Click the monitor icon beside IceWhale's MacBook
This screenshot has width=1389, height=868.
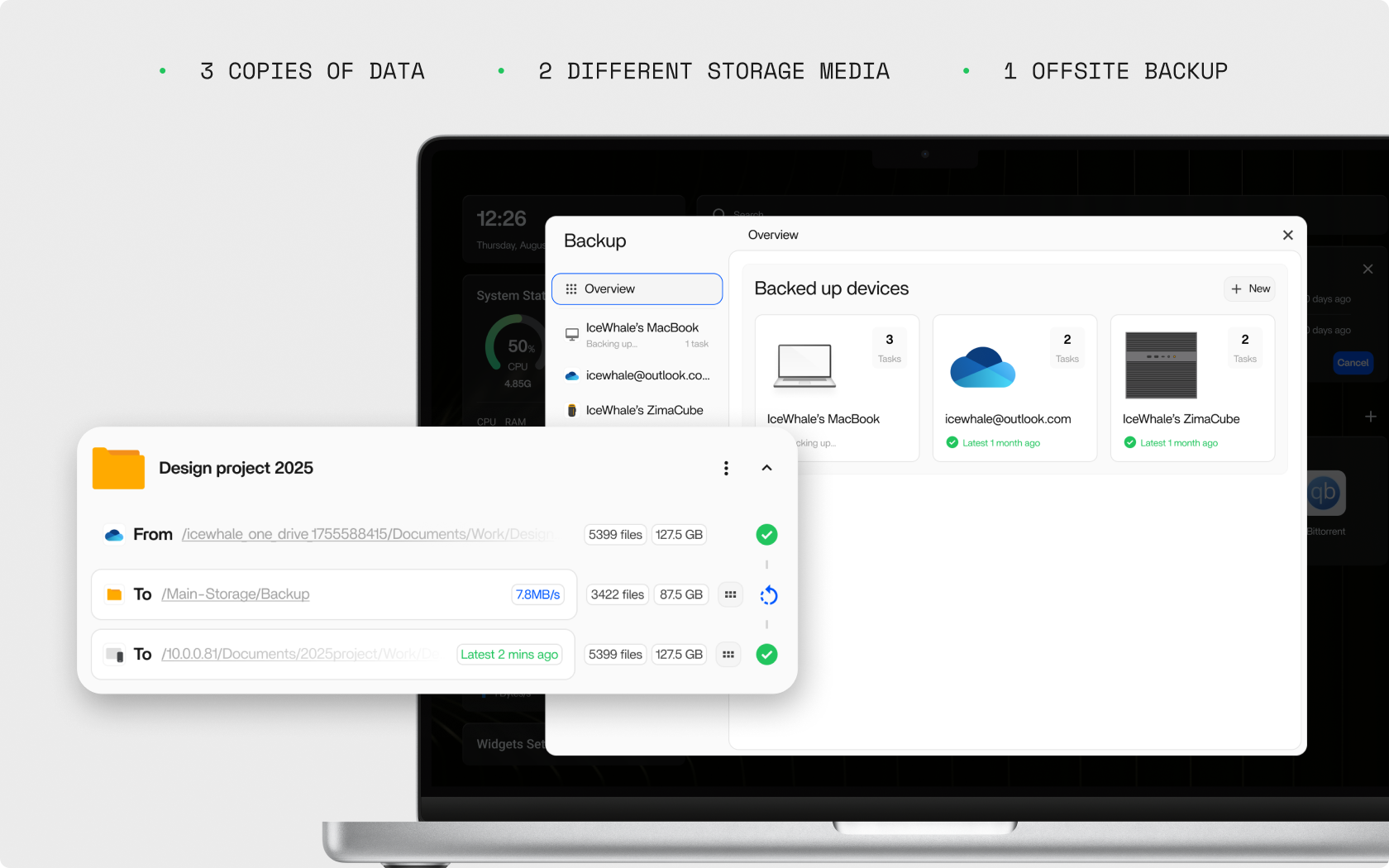coord(571,334)
